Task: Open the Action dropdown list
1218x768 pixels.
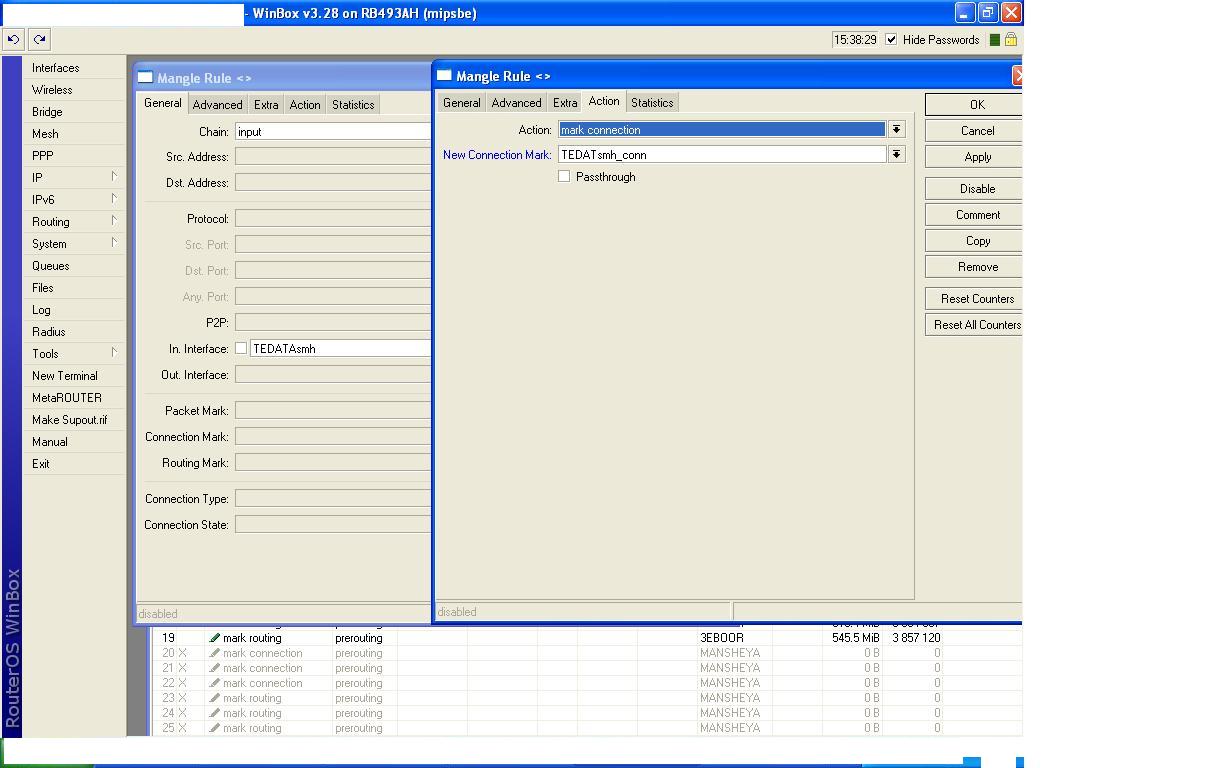Action: [896, 129]
